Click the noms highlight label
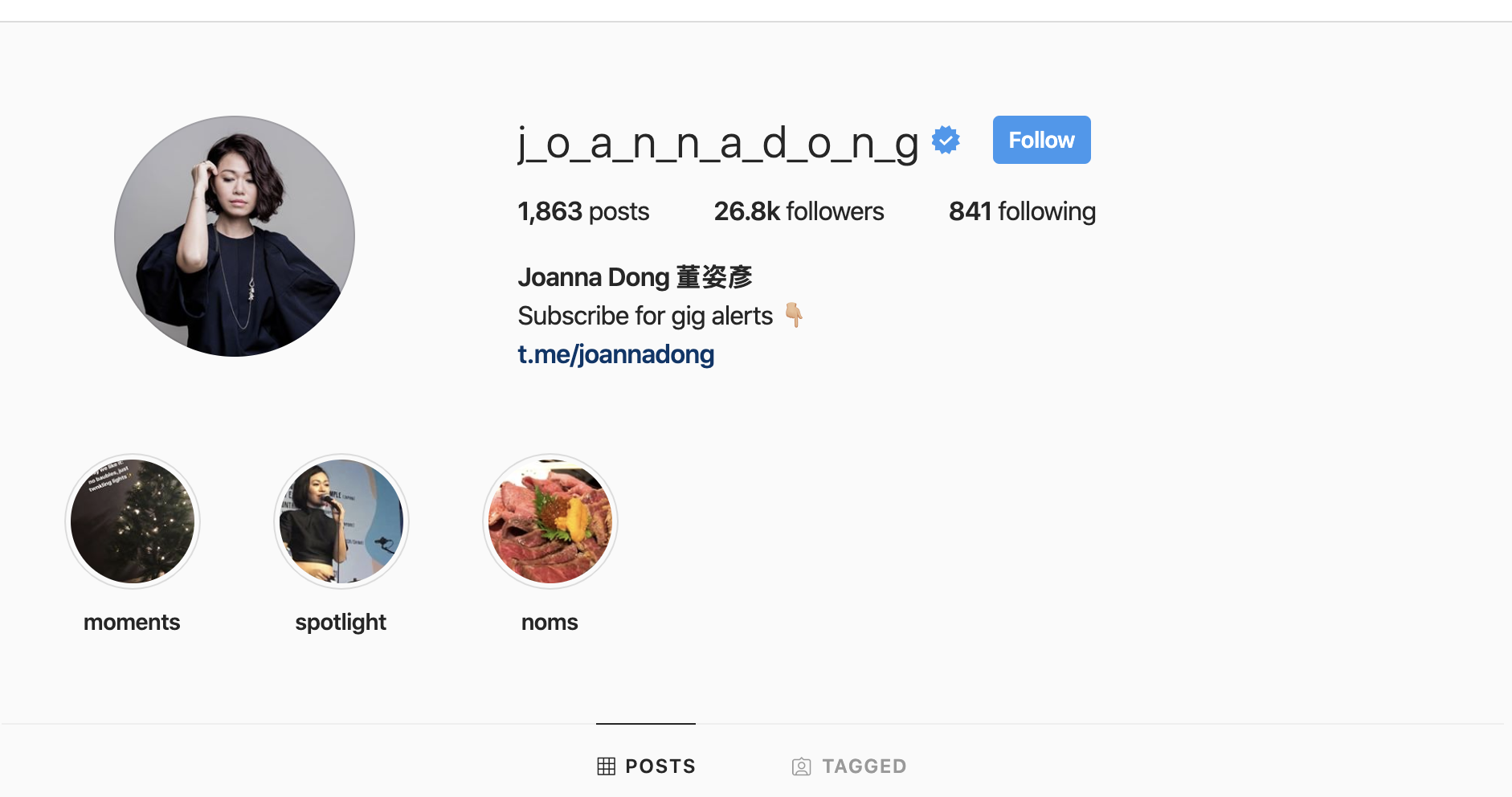This screenshot has height=797, width=1512. pos(550,623)
